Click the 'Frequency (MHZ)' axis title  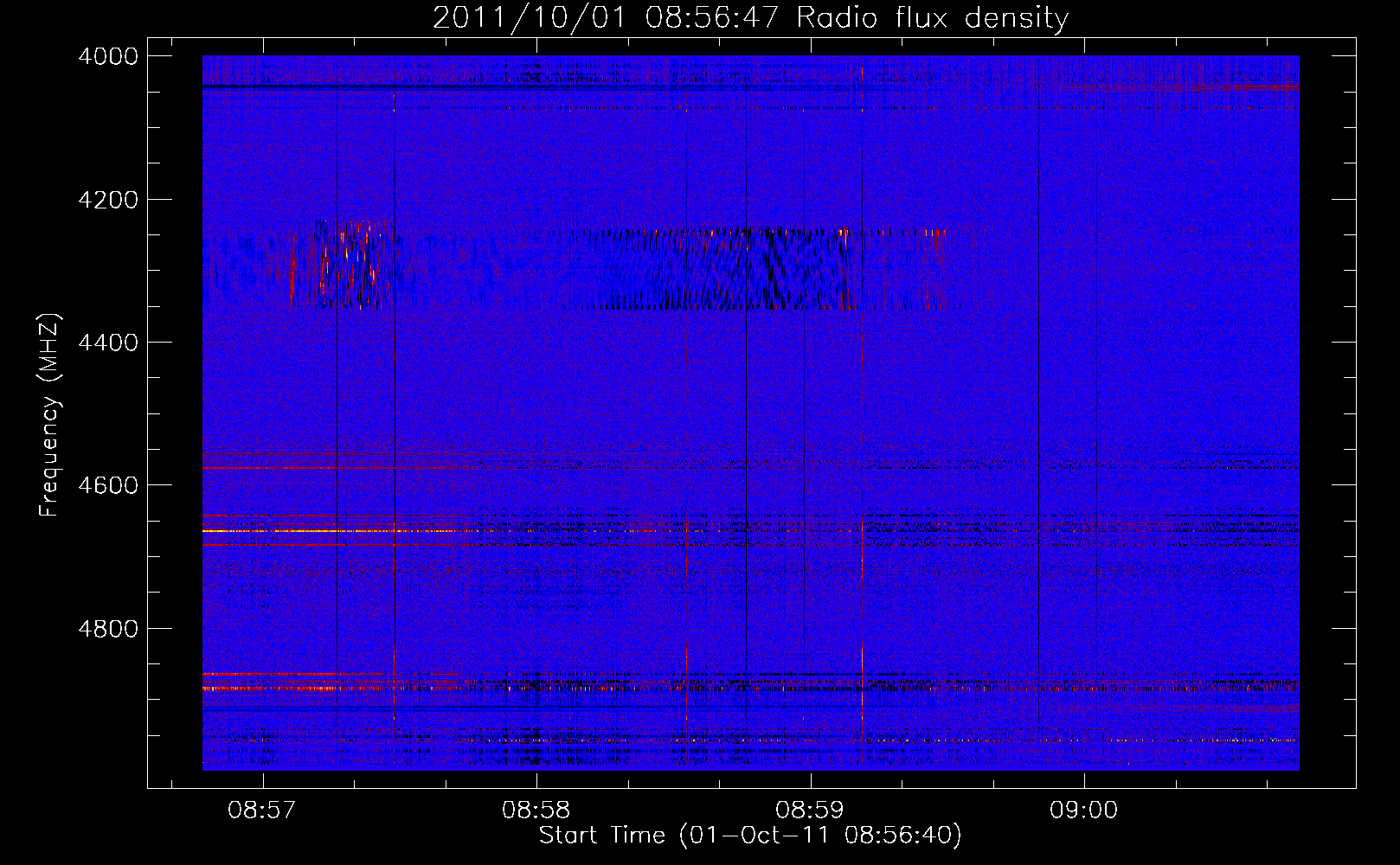[50, 415]
